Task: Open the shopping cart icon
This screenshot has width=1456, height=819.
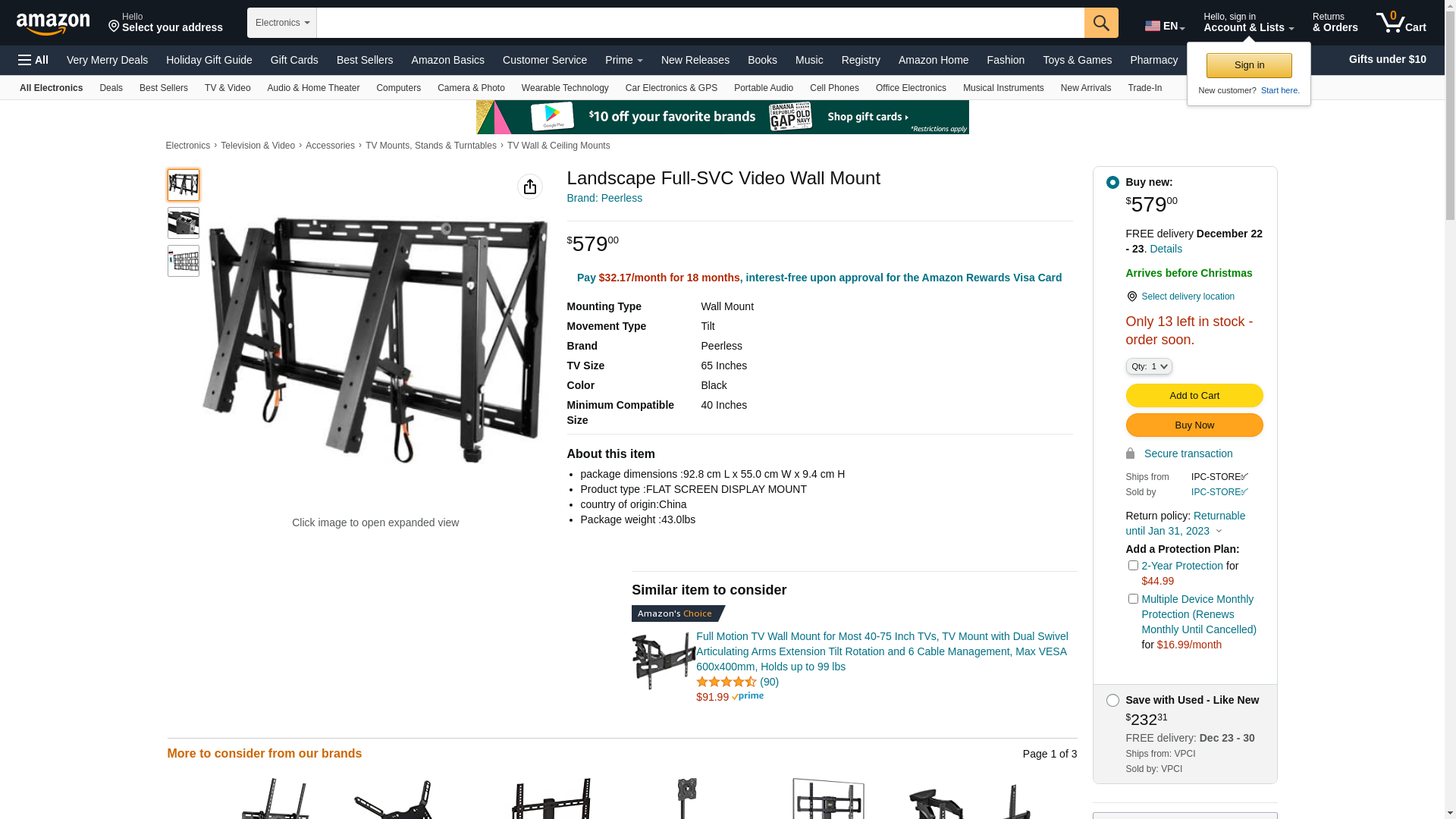Action: pyautogui.click(x=1401, y=23)
